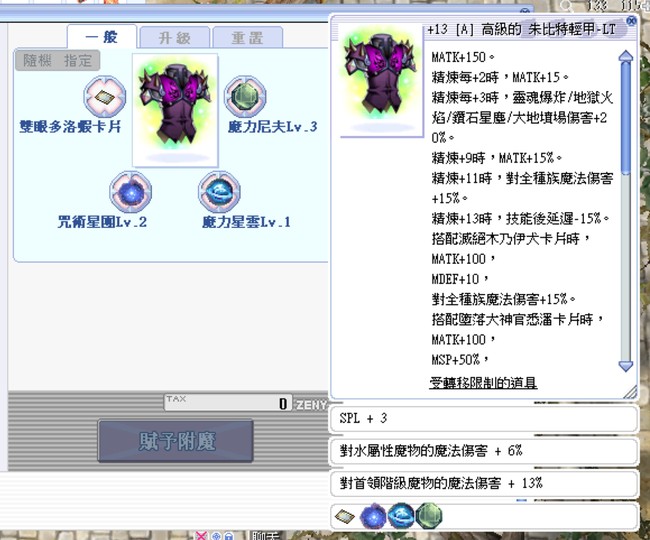The height and width of the screenshot is (540, 650).
Task: Click the light blue nebula orb in slot row
Action: (x=401, y=516)
